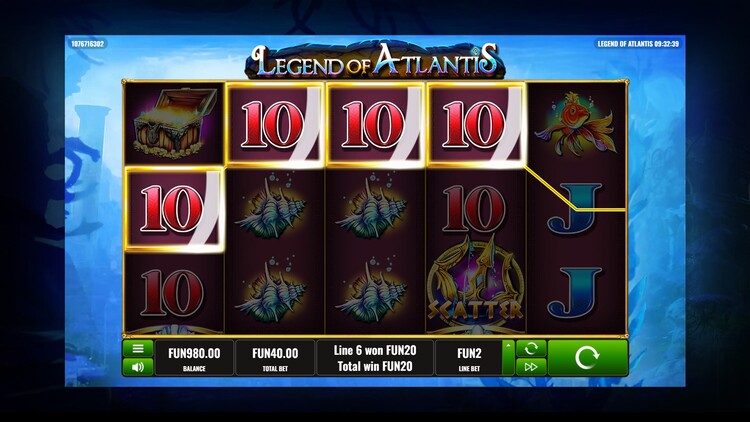Image resolution: width=750 pixels, height=422 pixels.
Task: Click the goldfish symbol on reel five
Action: coord(575,123)
